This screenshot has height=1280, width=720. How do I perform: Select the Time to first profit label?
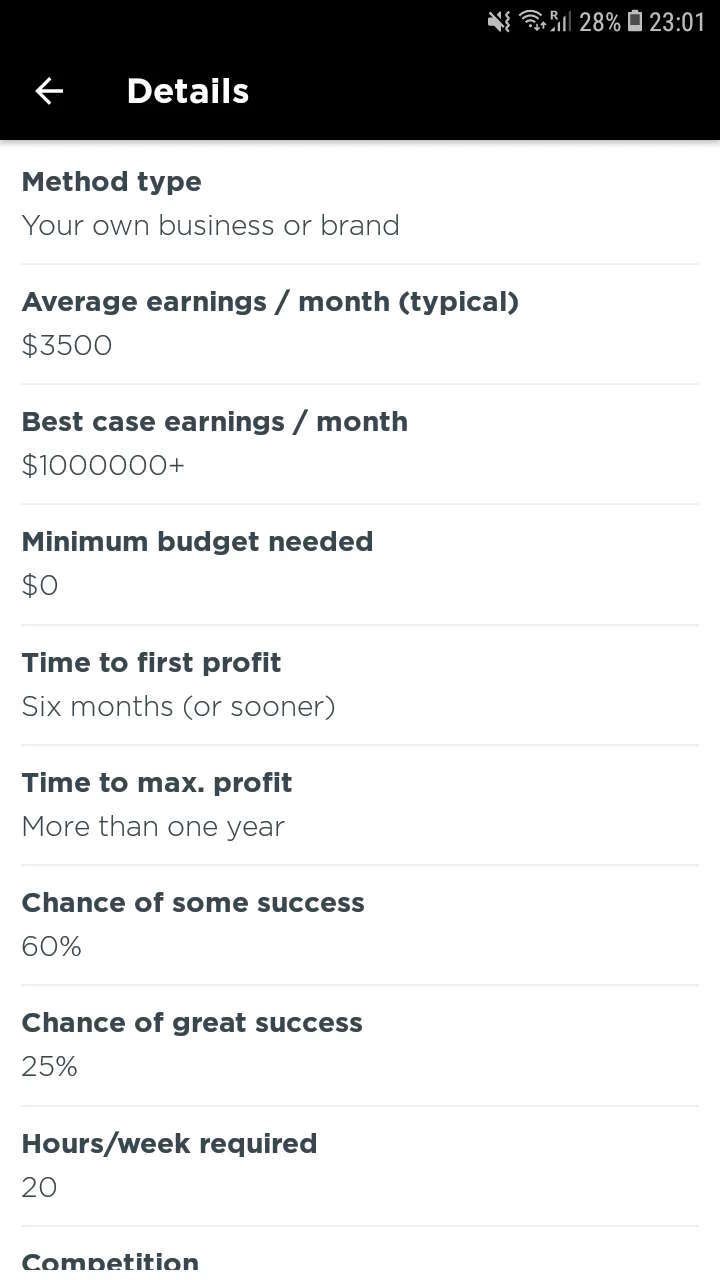151,663
